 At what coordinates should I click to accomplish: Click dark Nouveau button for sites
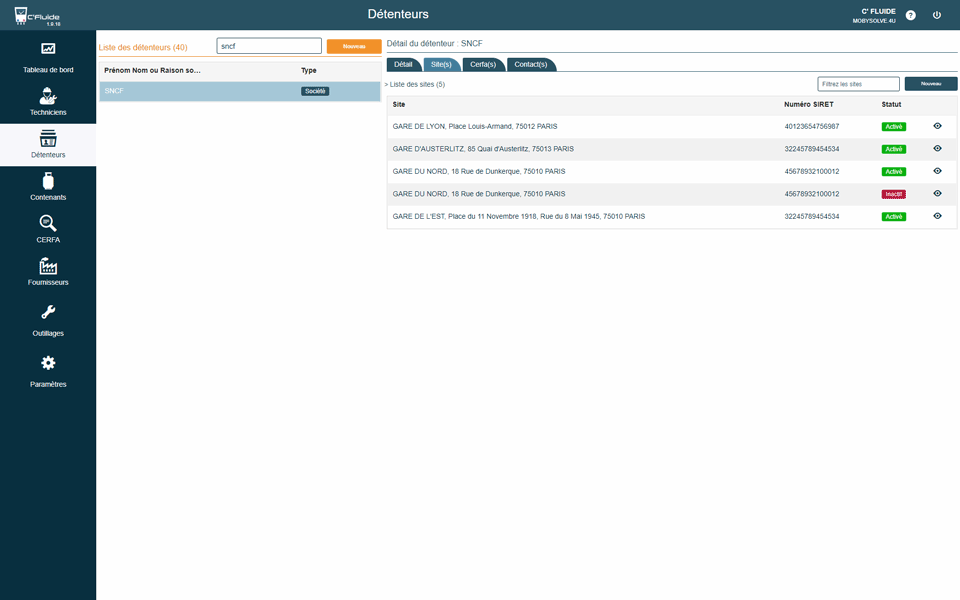point(931,84)
